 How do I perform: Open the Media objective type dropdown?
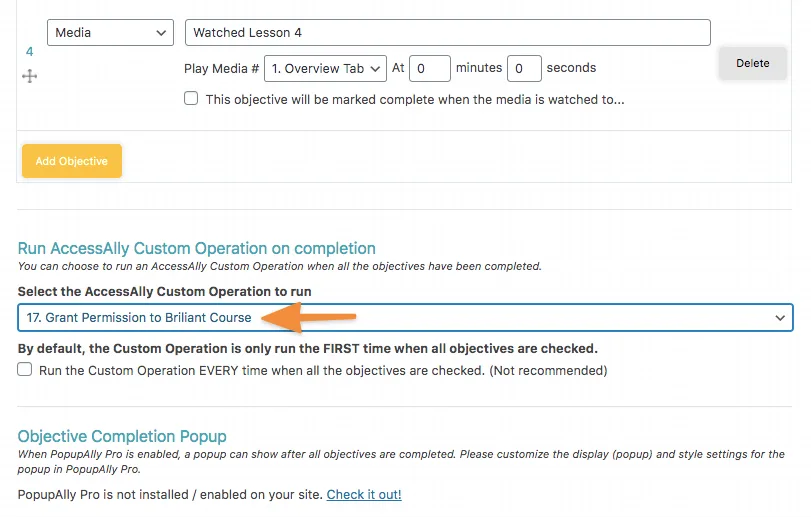[x=110, y=33]
